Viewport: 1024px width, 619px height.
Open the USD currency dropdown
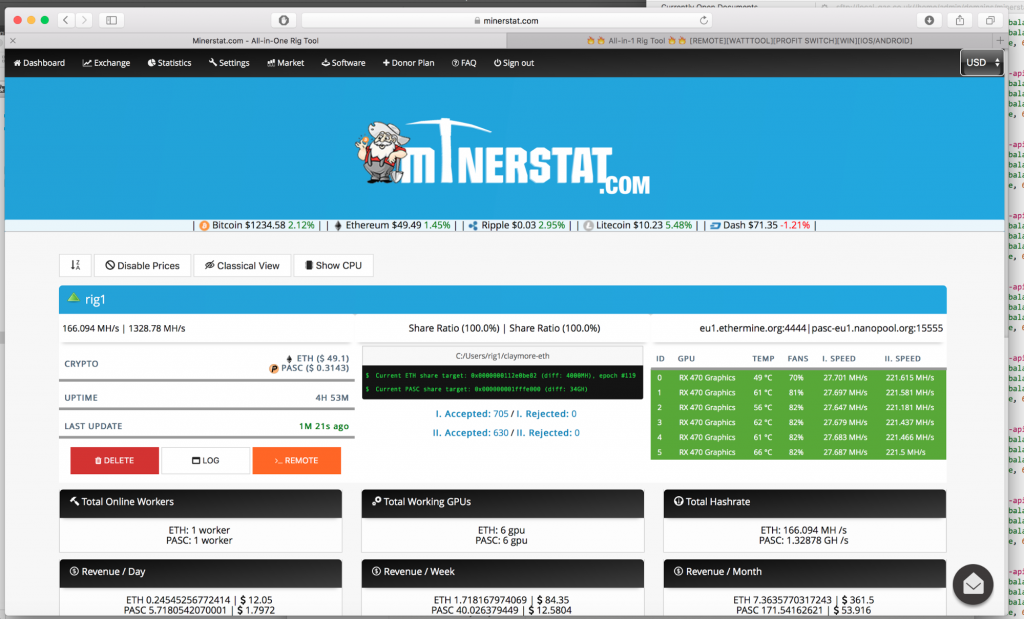click(x=982, y=63)
